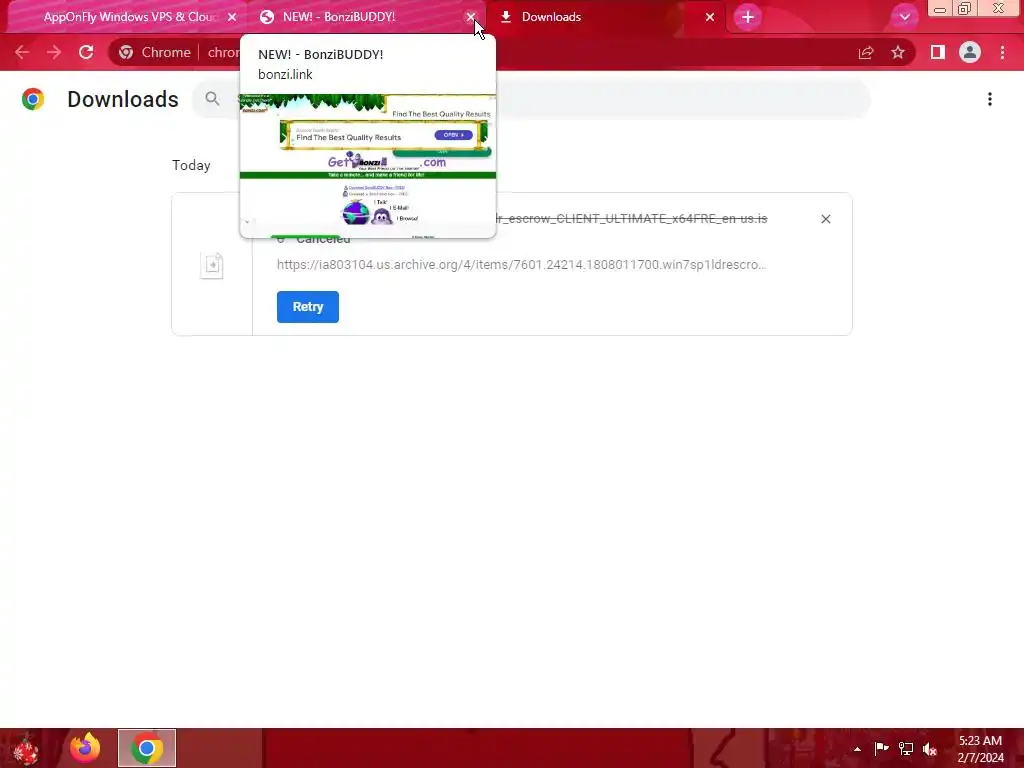Reload the current page
Viewport: 1024px width, 768px height.
tap(86, 52)
